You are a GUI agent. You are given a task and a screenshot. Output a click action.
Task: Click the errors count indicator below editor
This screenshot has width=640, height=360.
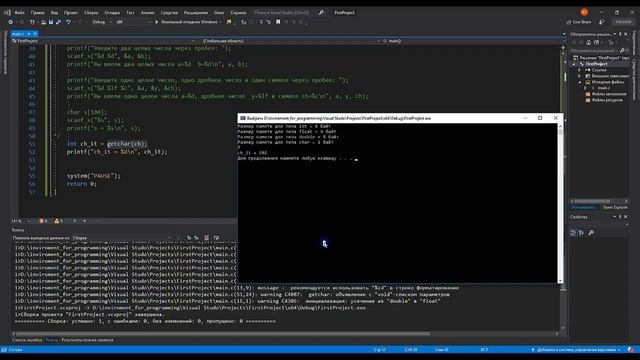click(x=43, y=221)
